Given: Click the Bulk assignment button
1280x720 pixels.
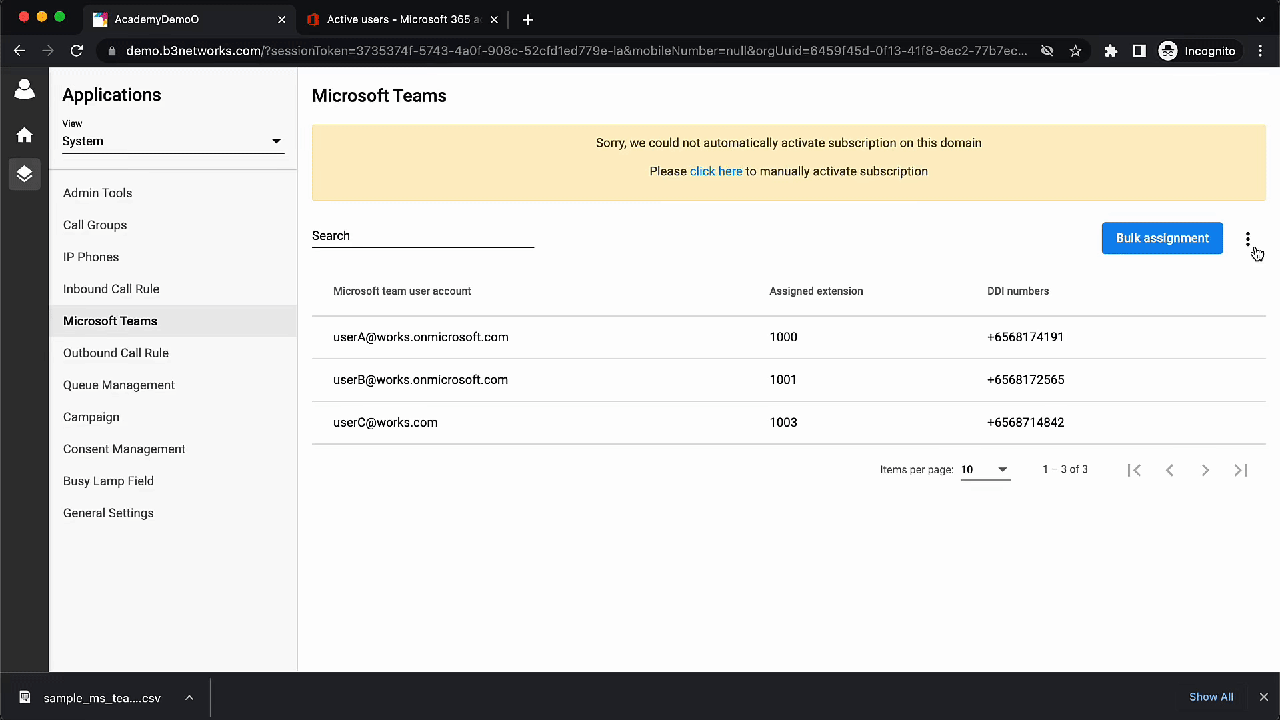Looking at the screenshot, I should [1162, 238].
